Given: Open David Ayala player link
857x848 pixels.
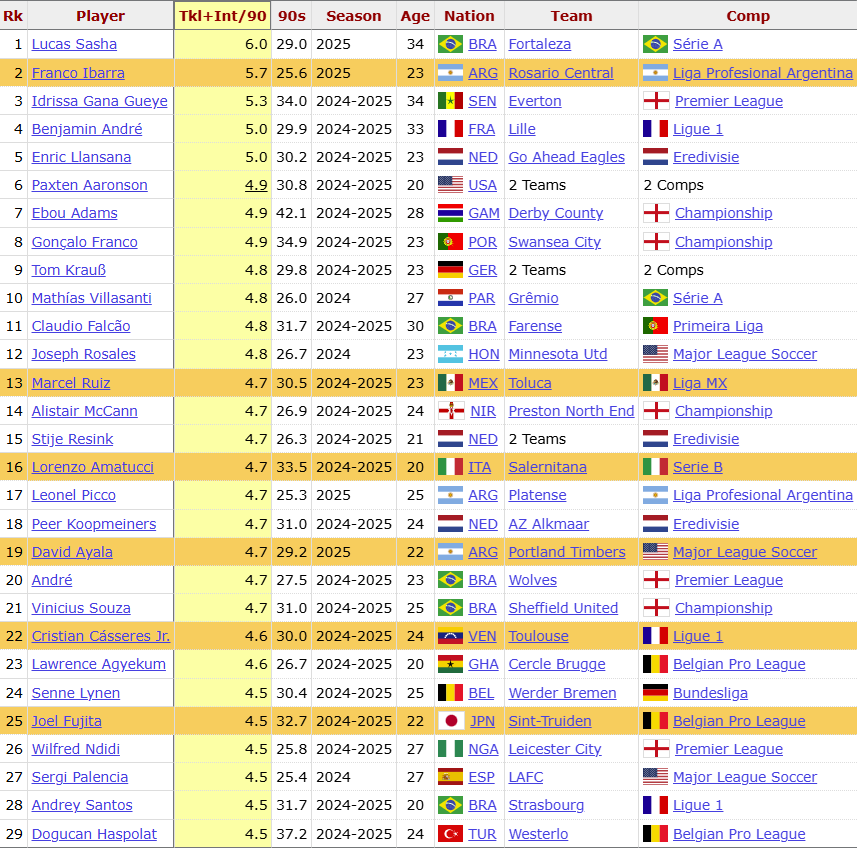Looking at the screenshot, I should (x=72, y=552).
